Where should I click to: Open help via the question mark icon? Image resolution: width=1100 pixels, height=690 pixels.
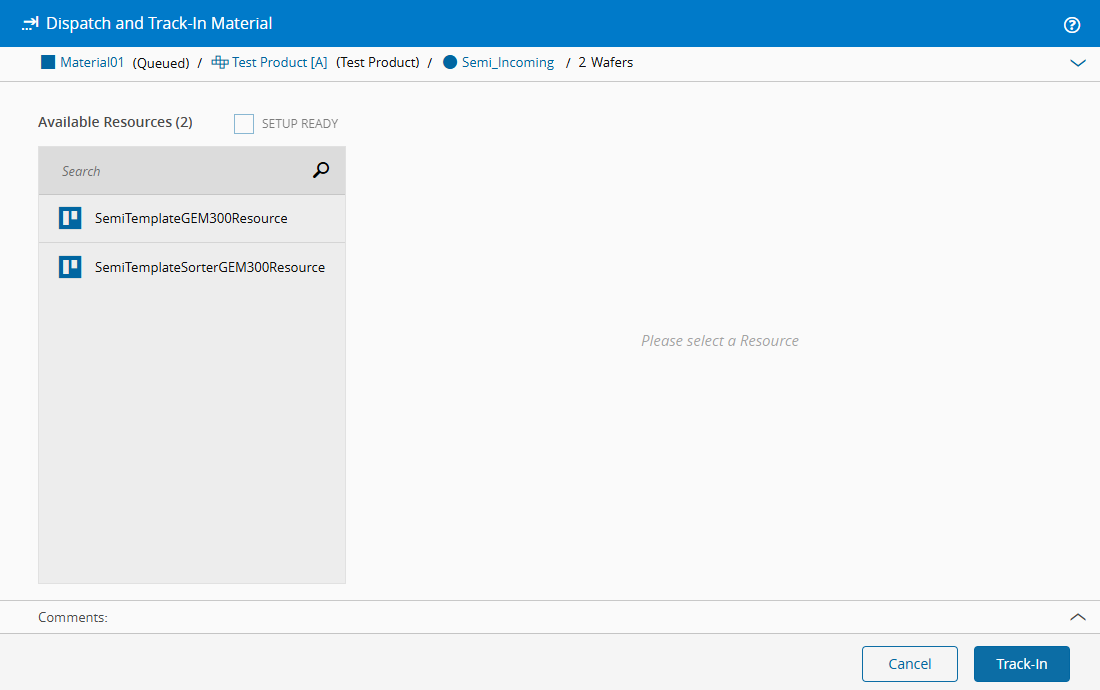[1072, 25]
